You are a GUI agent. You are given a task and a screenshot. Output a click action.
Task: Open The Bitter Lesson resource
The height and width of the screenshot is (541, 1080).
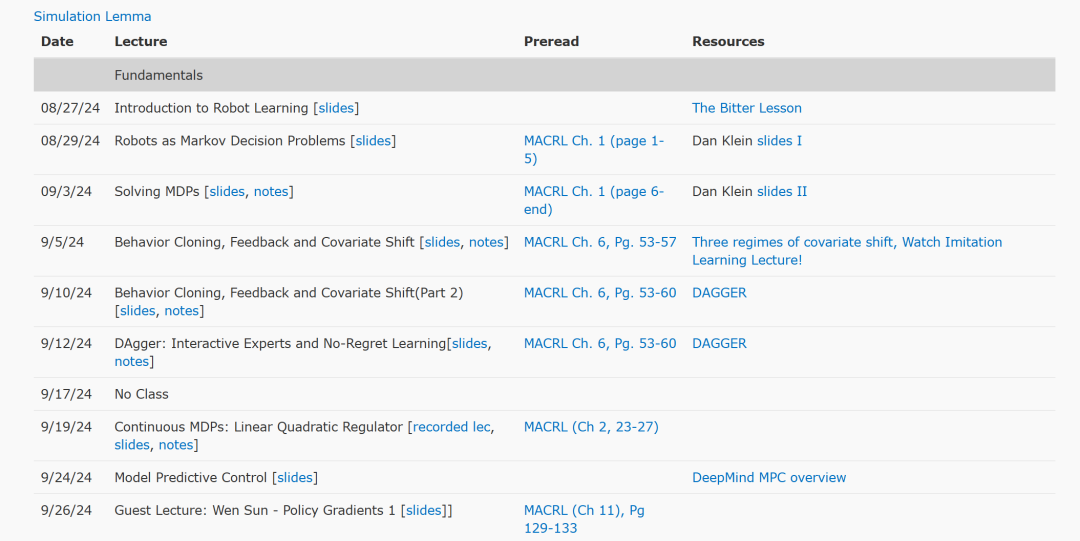(x=746, y=108)
